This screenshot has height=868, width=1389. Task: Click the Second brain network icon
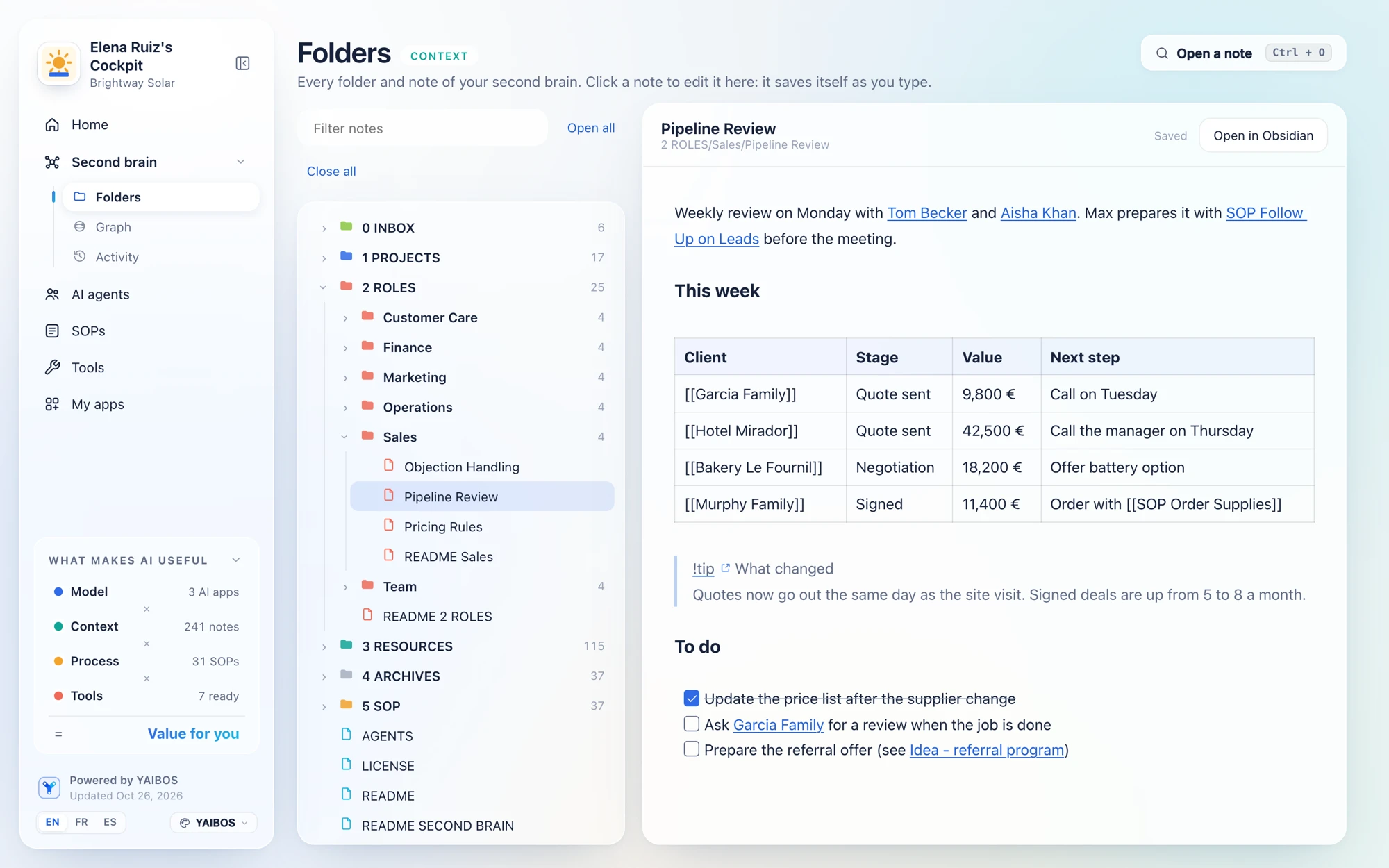(x=52, y=162)
